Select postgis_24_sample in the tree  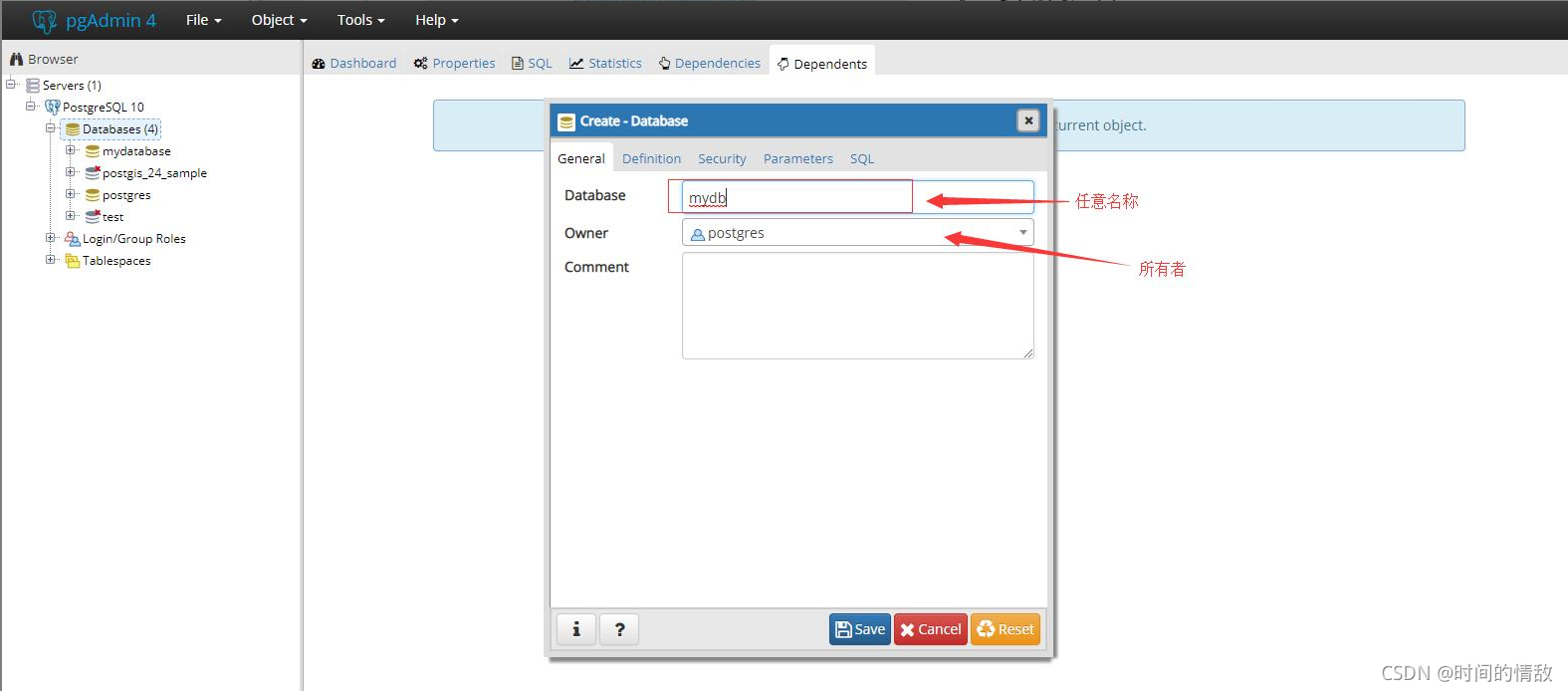pos(154,173)
